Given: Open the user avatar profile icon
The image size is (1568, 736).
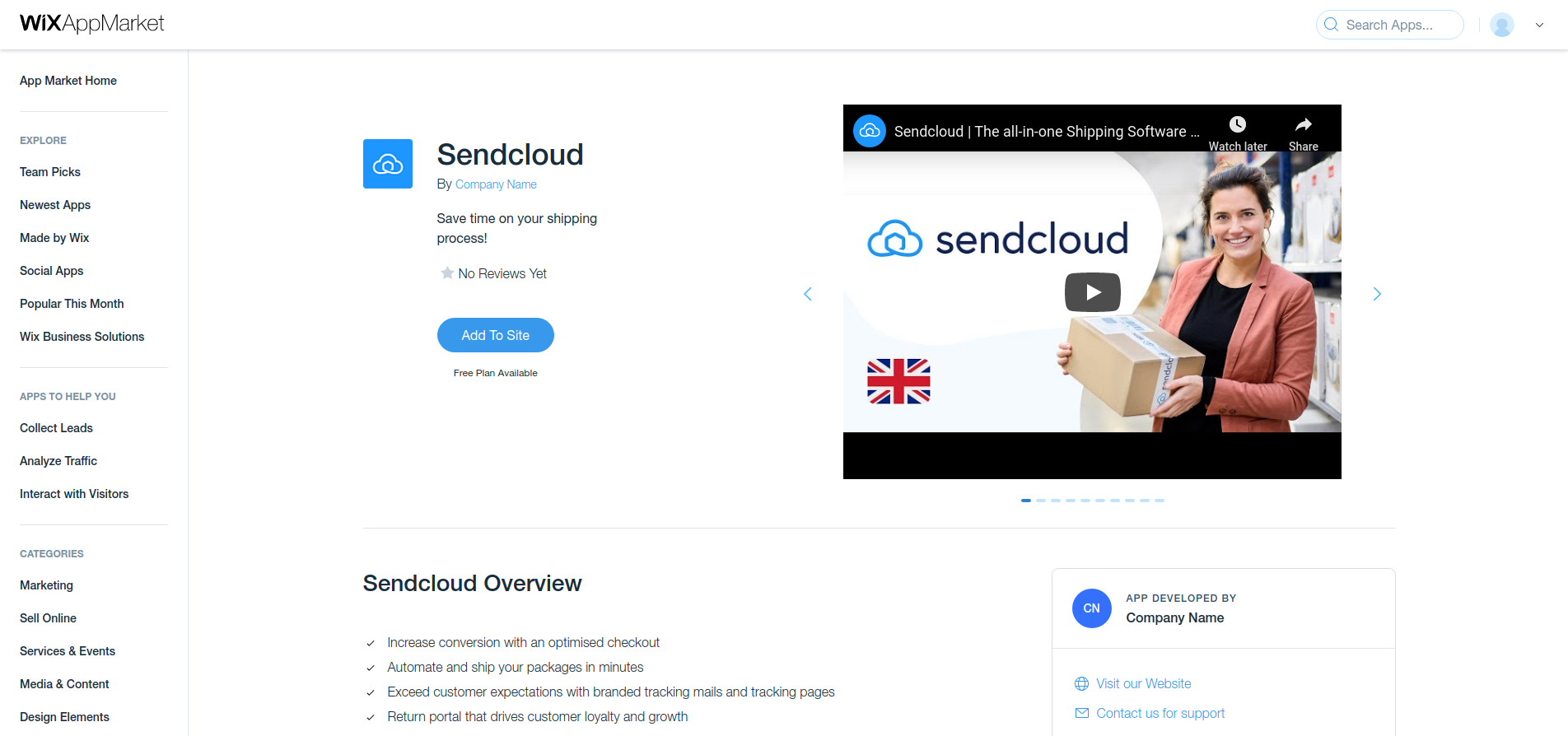Looking at the screenshot, I should click(x=1502, y=25).
